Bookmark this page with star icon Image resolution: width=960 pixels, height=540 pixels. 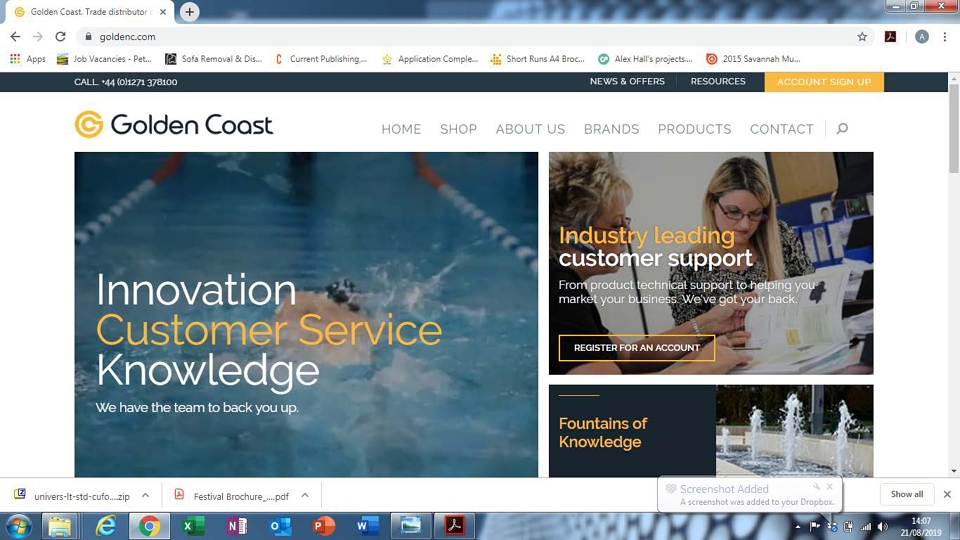(x=862, y=37)
